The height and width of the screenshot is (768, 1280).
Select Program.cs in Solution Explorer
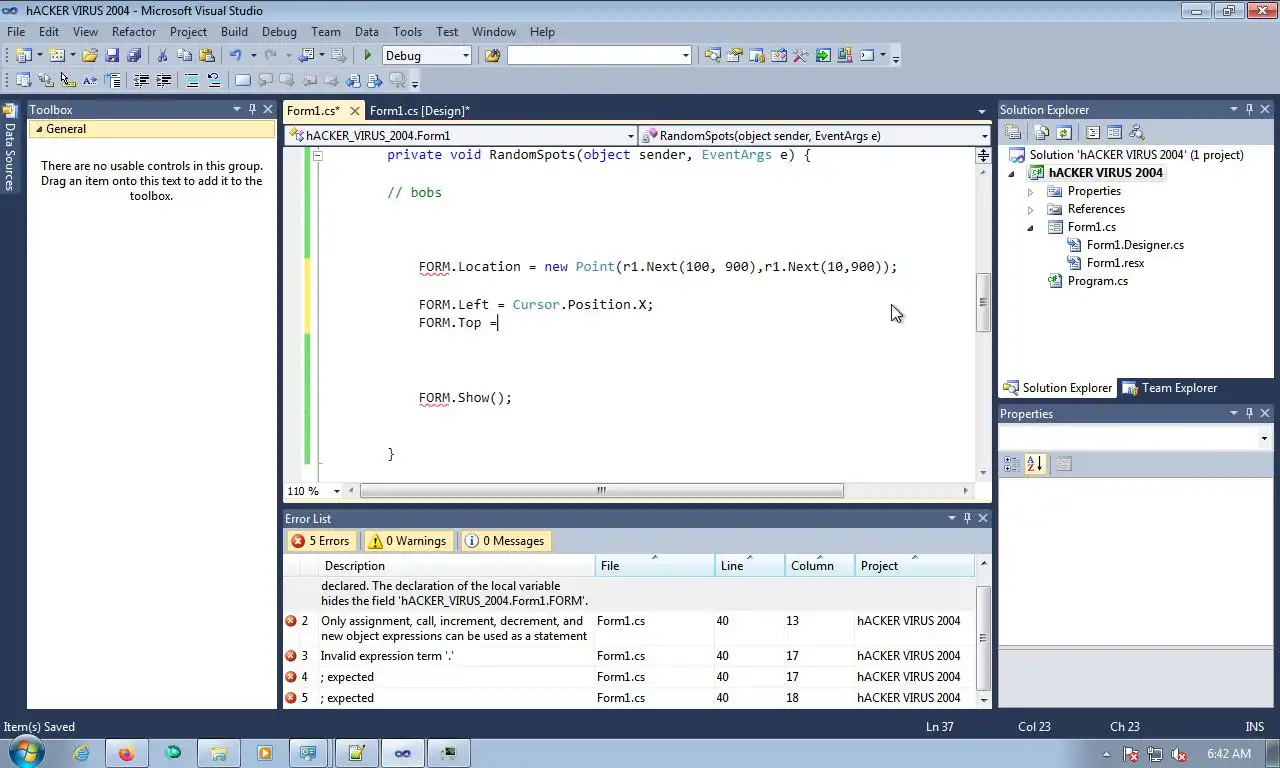[x=1097, y=281]
